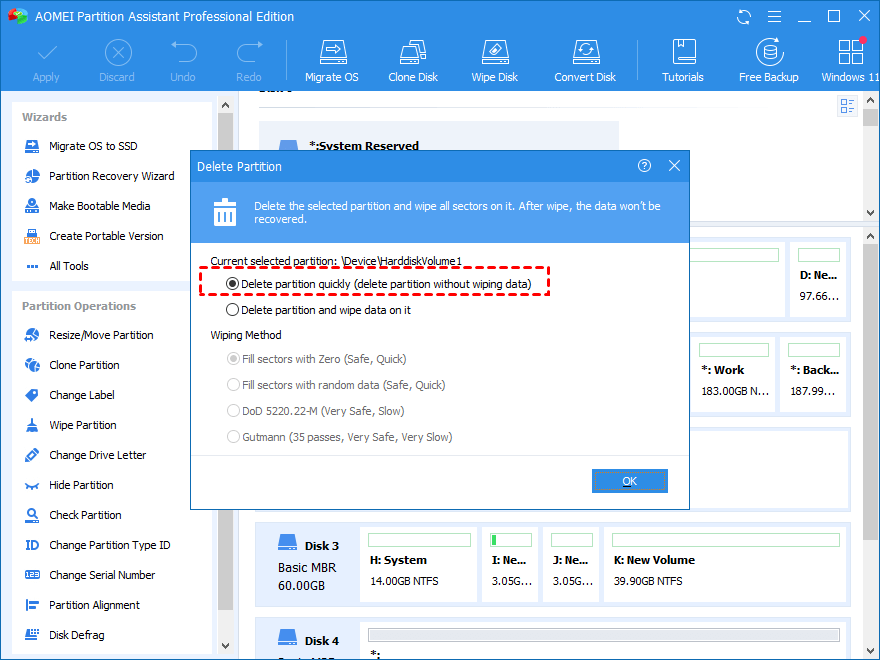Select Delete partition quickly radio button
This screenshot has height=660, width=880.
pyautogui.click(x=232, y=284)
